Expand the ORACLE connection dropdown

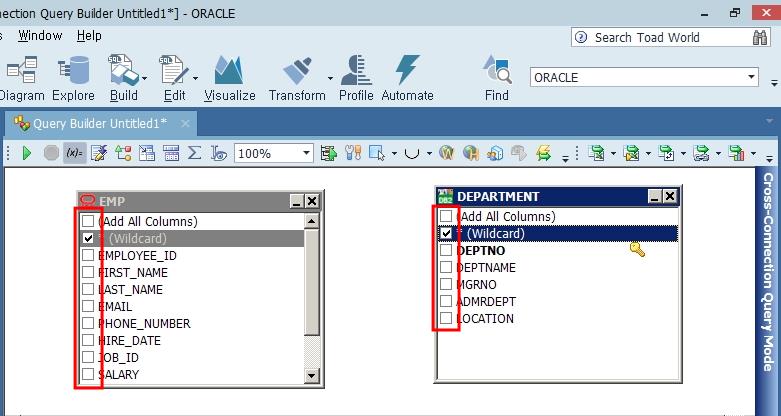click(x=751, y=77)
